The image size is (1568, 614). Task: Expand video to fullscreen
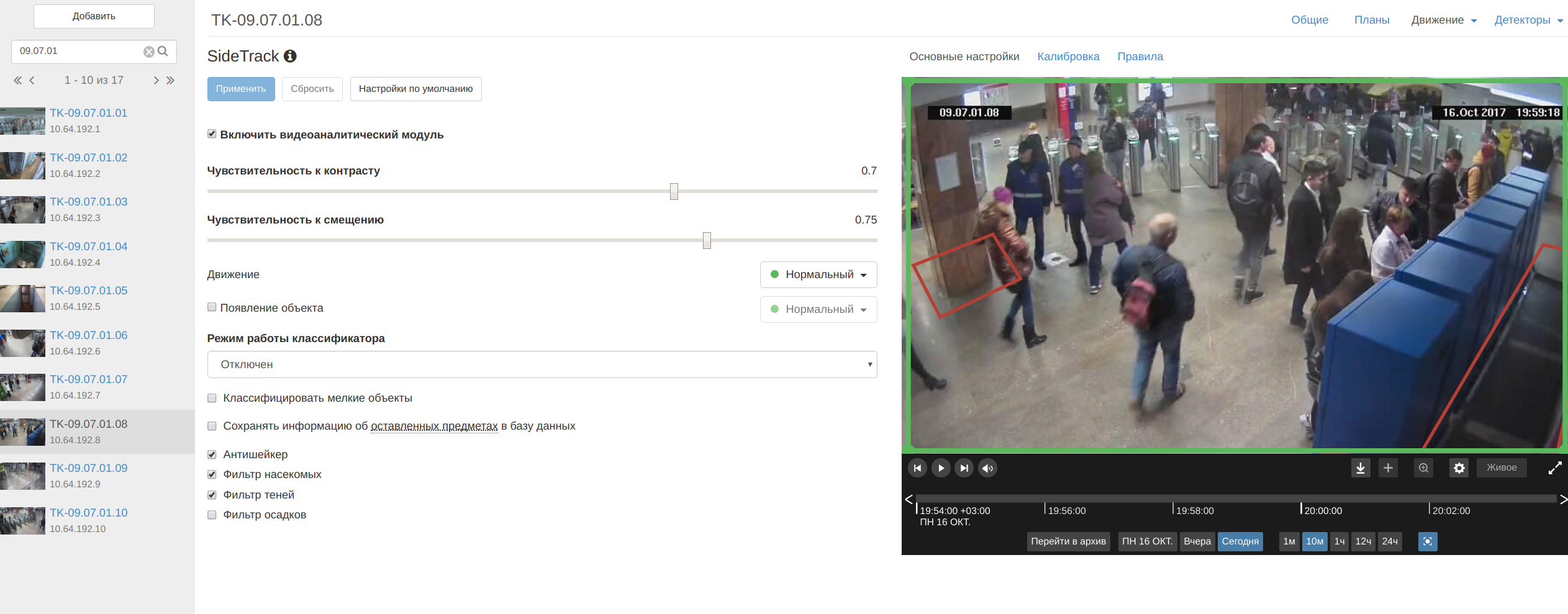click(x=1555, y=468)
